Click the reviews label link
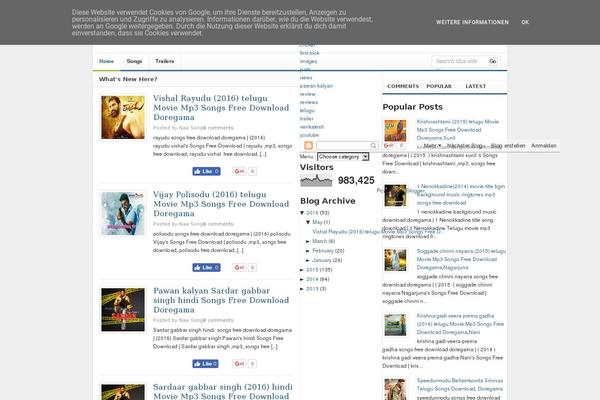 coord(309,102)
